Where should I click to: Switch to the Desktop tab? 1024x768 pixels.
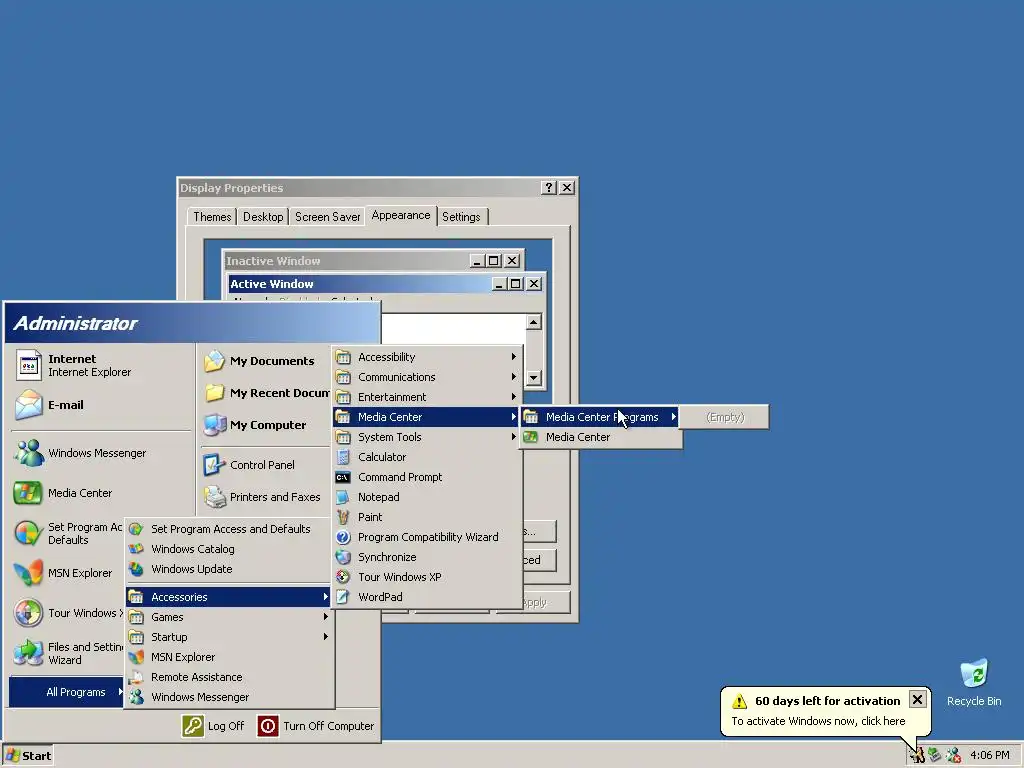pyautogui.click(x=263, y=217)
